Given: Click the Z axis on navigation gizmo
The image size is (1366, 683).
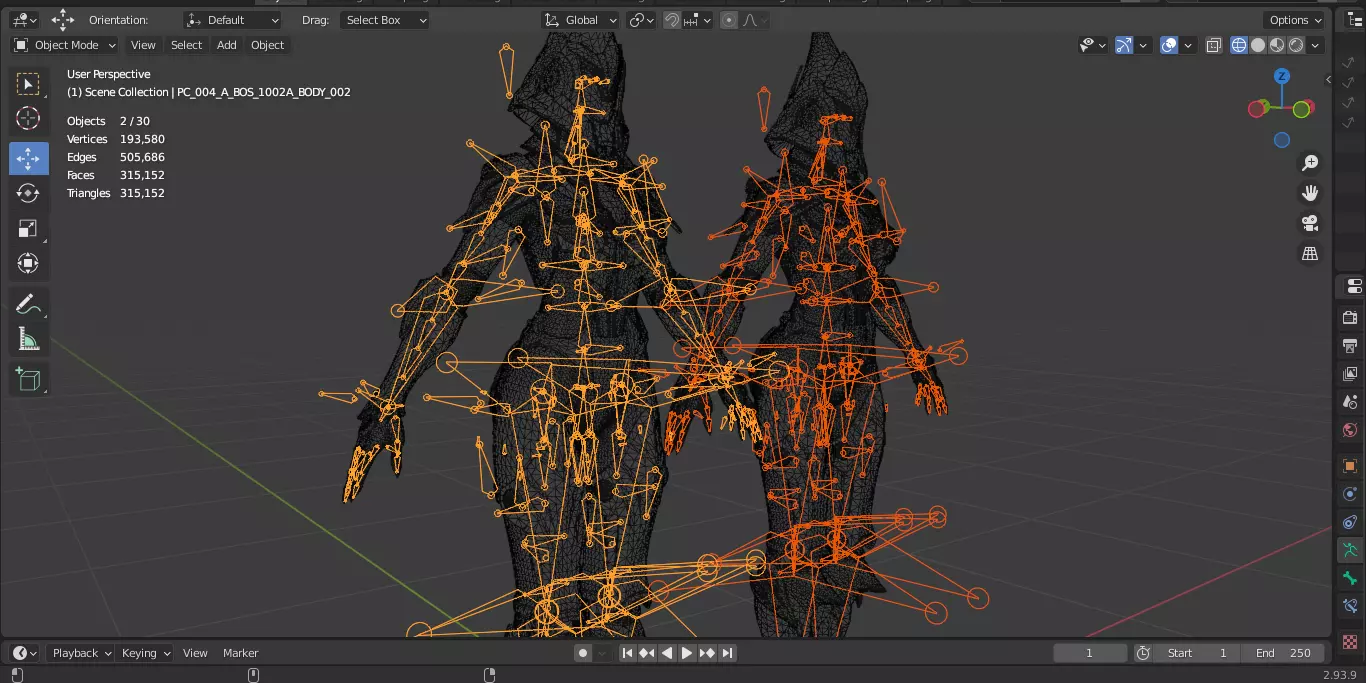Looking at the screenshot, I should click(x=1282, y=76).
